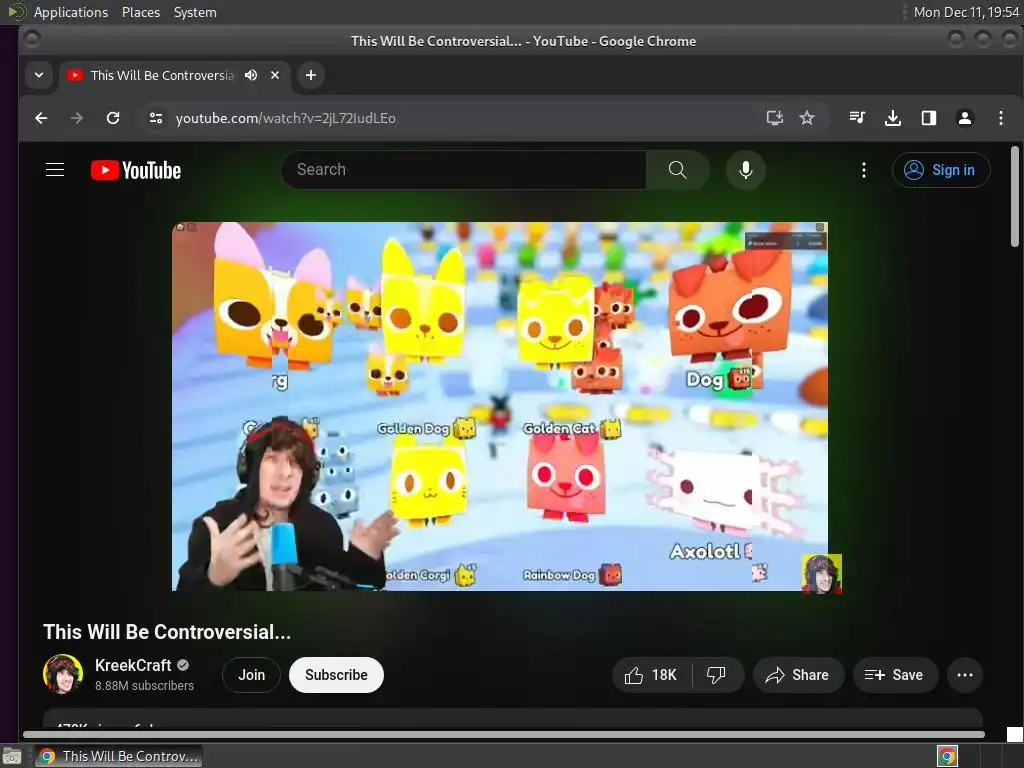This screenshot has height=768, width=1024.
Task: Save the video to a playlist
Action: pyautogui.click(x=895, y=675)
